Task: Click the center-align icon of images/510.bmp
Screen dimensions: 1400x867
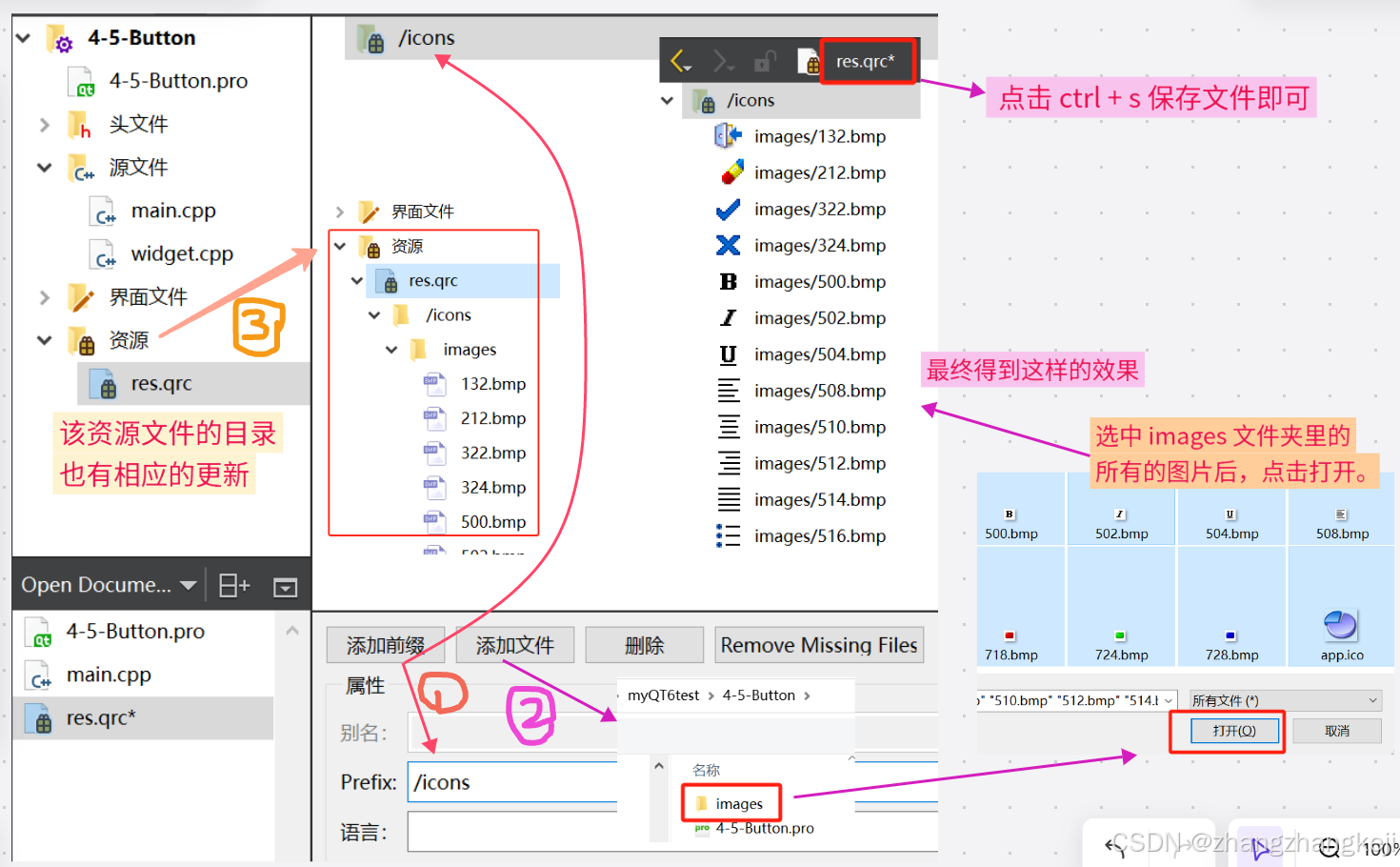Action: click(729, 427)
